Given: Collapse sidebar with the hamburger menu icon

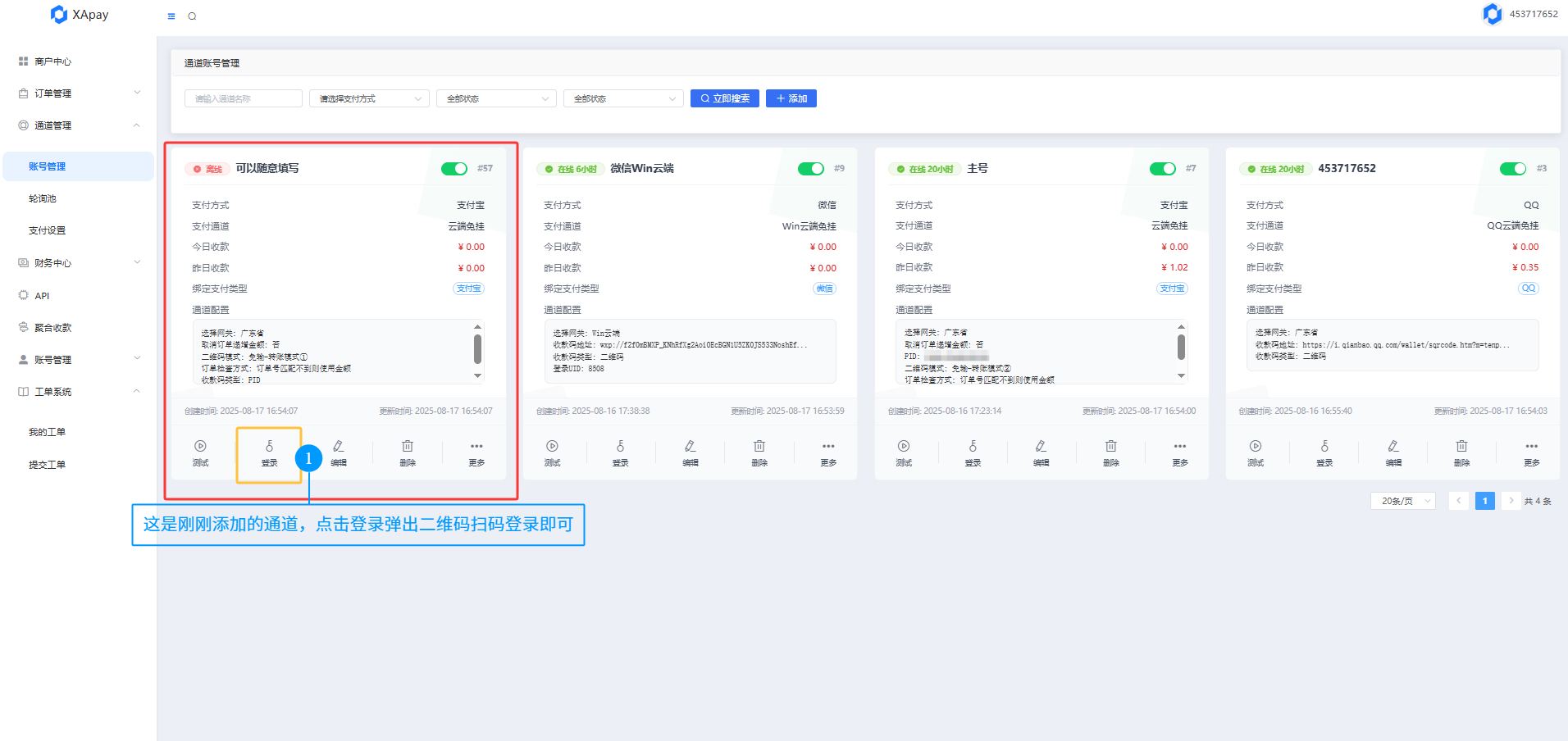Looking at the screenshot, I should click(171, 16).
